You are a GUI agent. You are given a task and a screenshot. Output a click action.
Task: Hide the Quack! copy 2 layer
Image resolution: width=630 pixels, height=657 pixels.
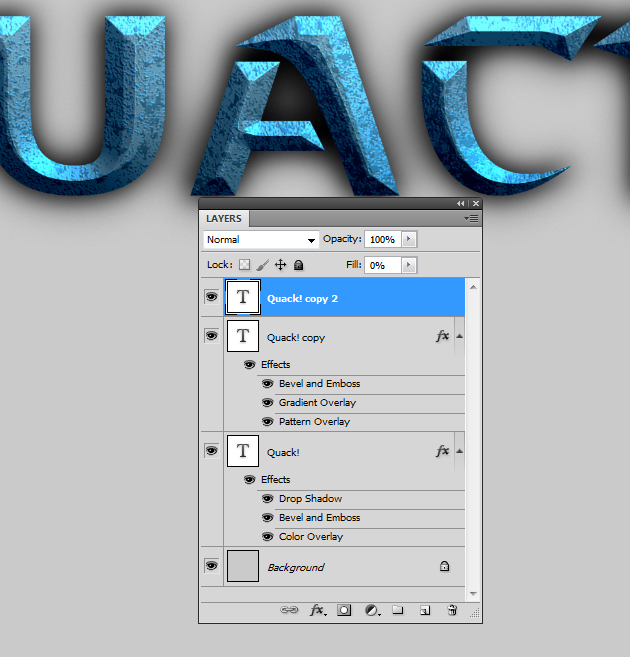click(x=211, y=297)
